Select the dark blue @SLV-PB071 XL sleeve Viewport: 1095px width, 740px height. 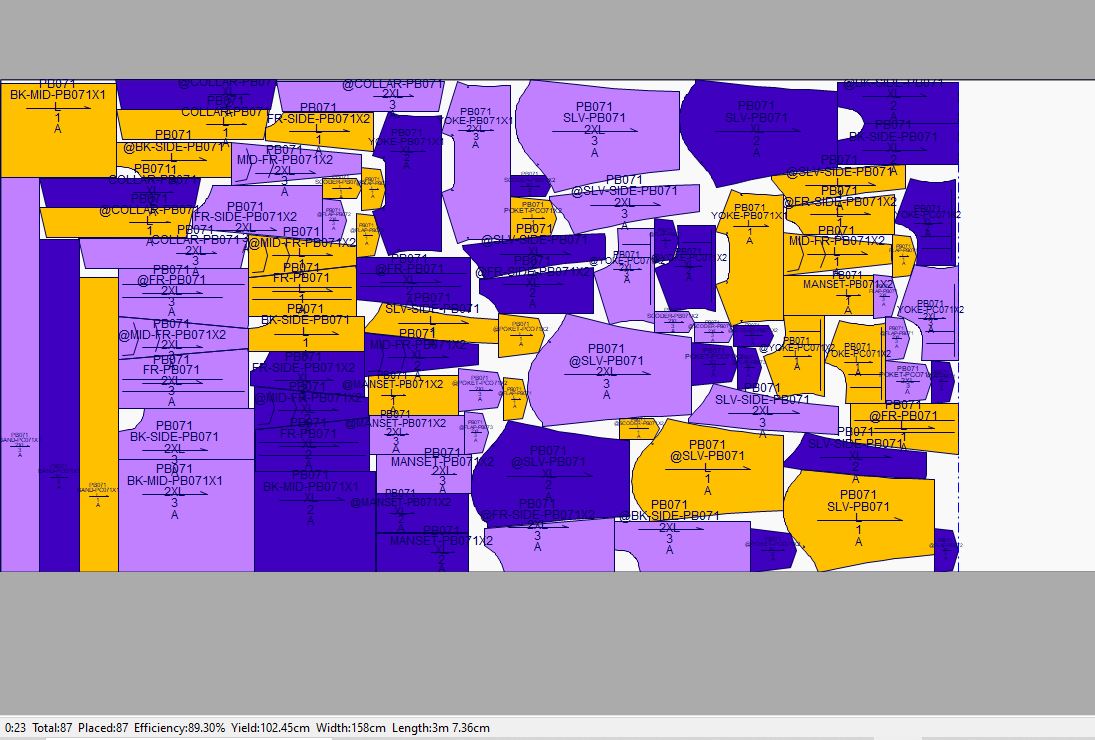pyautogui.click(x=550, y=470)
